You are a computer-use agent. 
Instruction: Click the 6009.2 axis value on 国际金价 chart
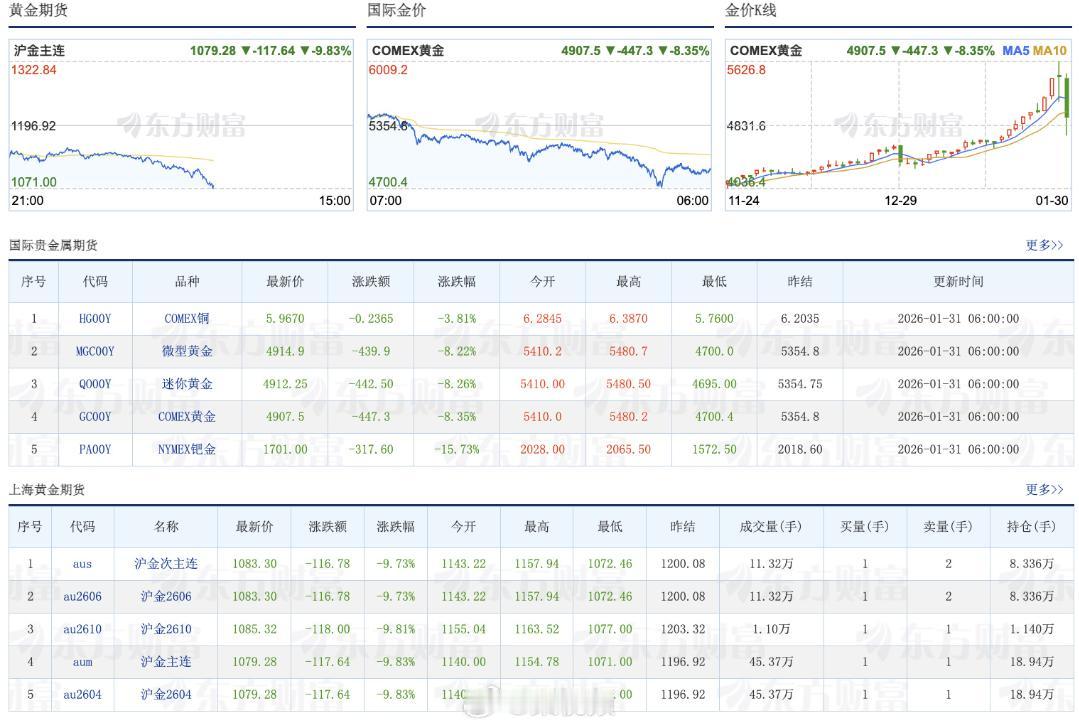pyautogui.click(x=388, y=69)
